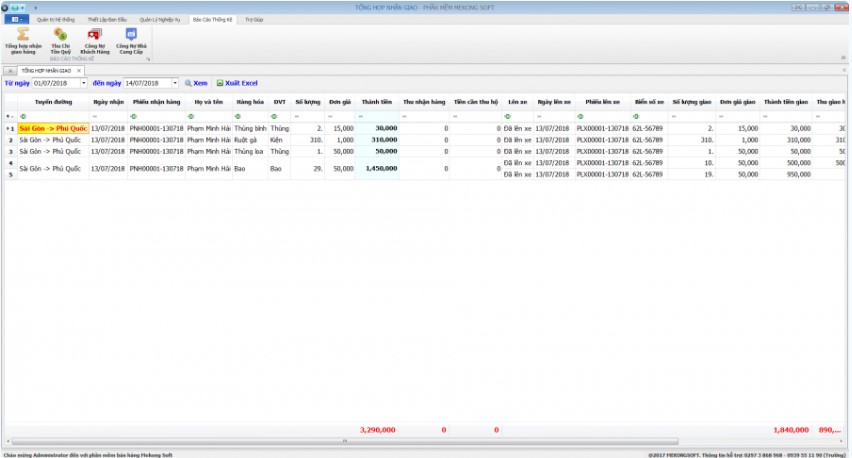
Task: Open the Trợ Giúp ribbon tab
Action: pyautogui.click(x=254, y=19)
